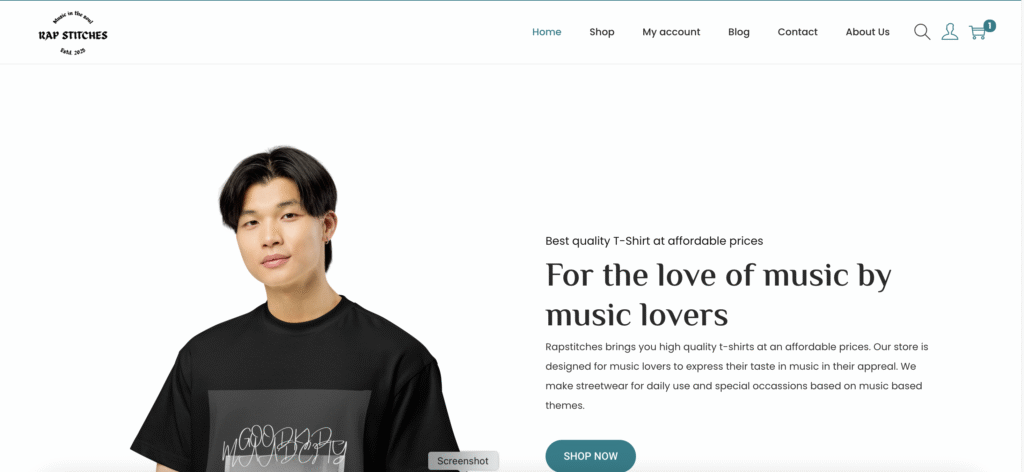This screenshot has width=1024, height=472.
Task: Navigate to the Contact page
Action: click(x=797, y=32)
